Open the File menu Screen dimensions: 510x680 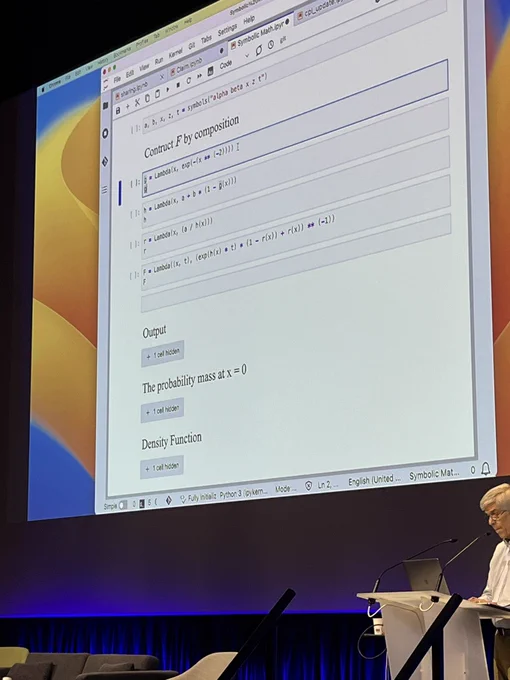click(x=117, y=80)
